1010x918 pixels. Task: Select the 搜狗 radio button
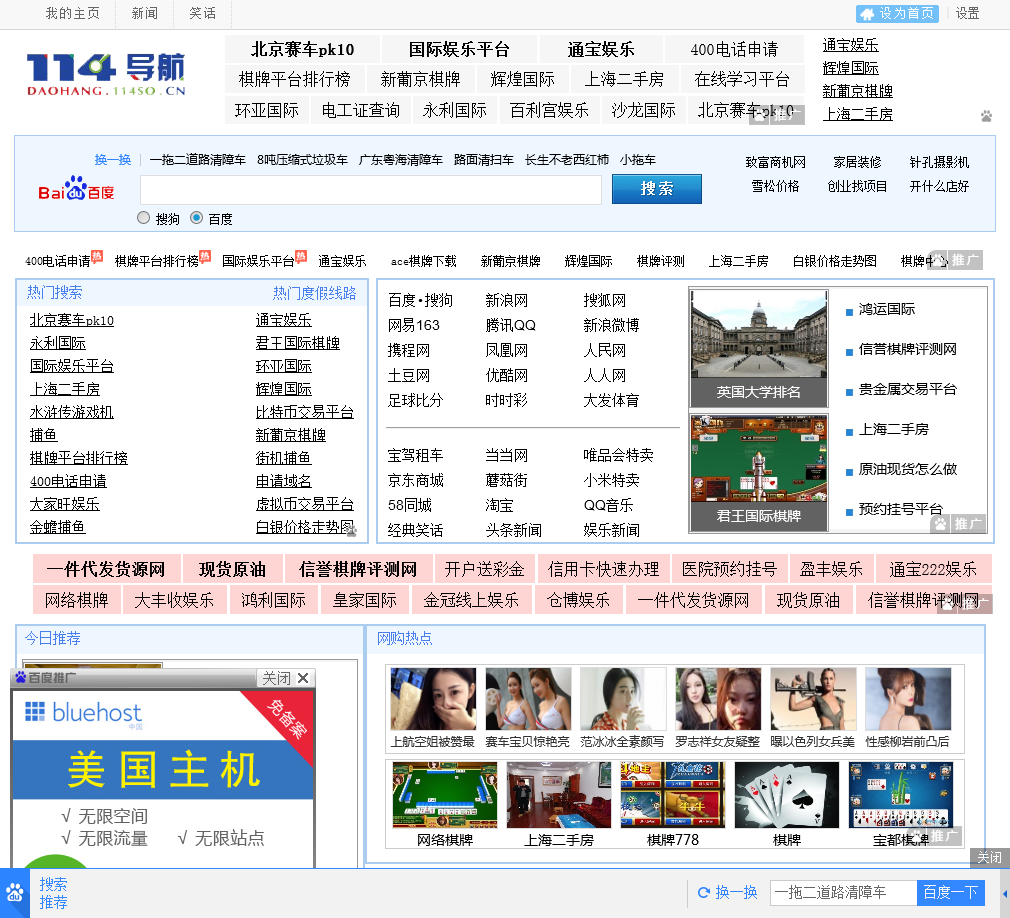point(144,218)
